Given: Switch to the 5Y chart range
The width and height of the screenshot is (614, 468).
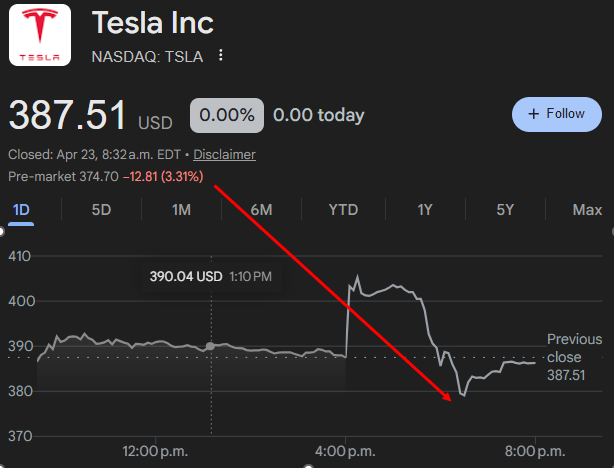Looking at the screenshot, I should (x=505, y=210).
